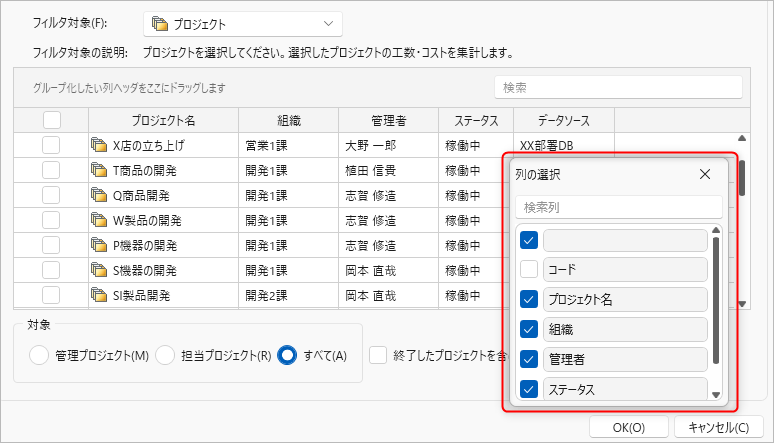Close the 列の選択 column chooser popup
This screenshot has width=774, height=443.
coord(704,174)
